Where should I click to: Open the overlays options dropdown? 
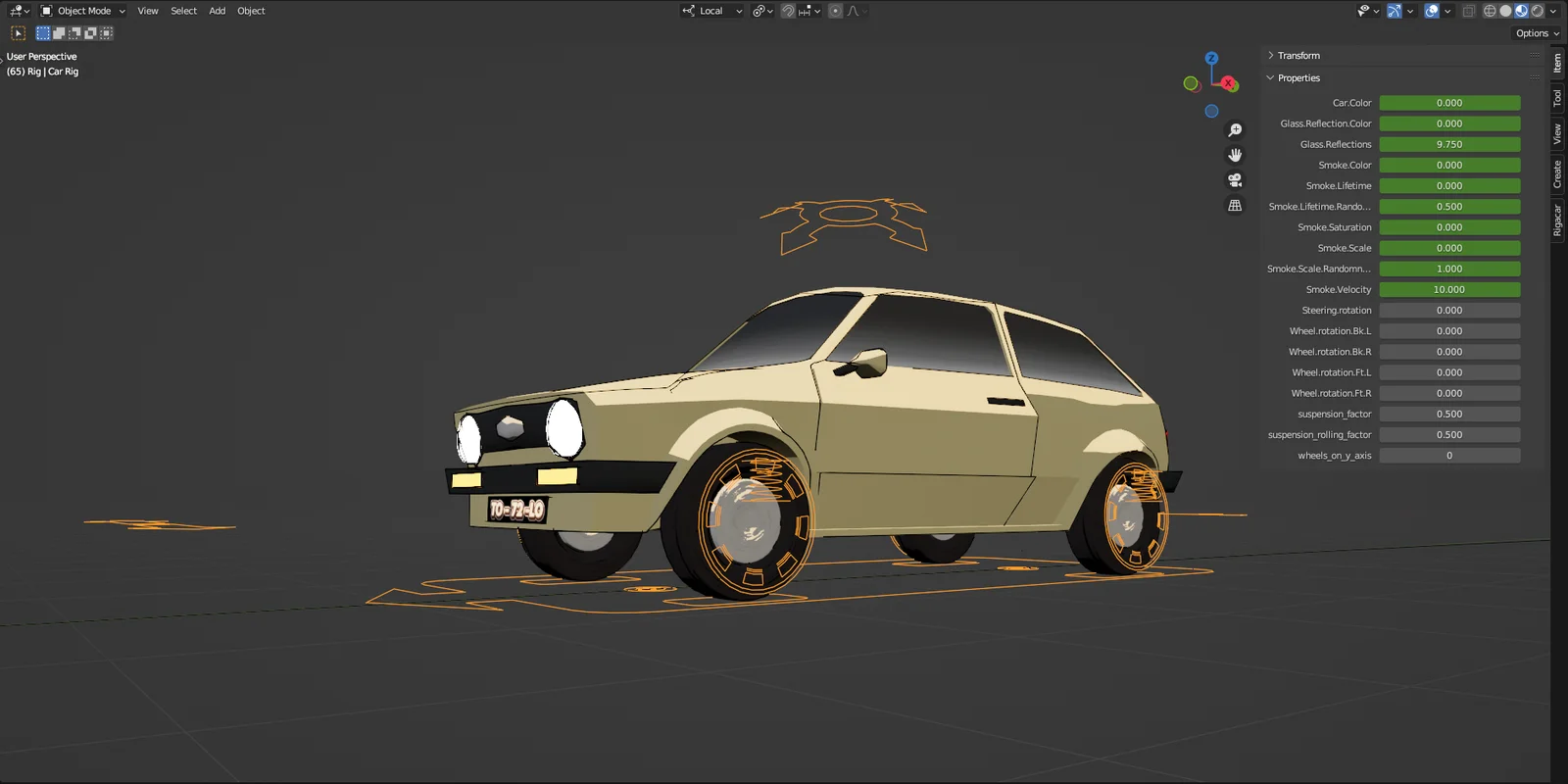[1447, 11]
